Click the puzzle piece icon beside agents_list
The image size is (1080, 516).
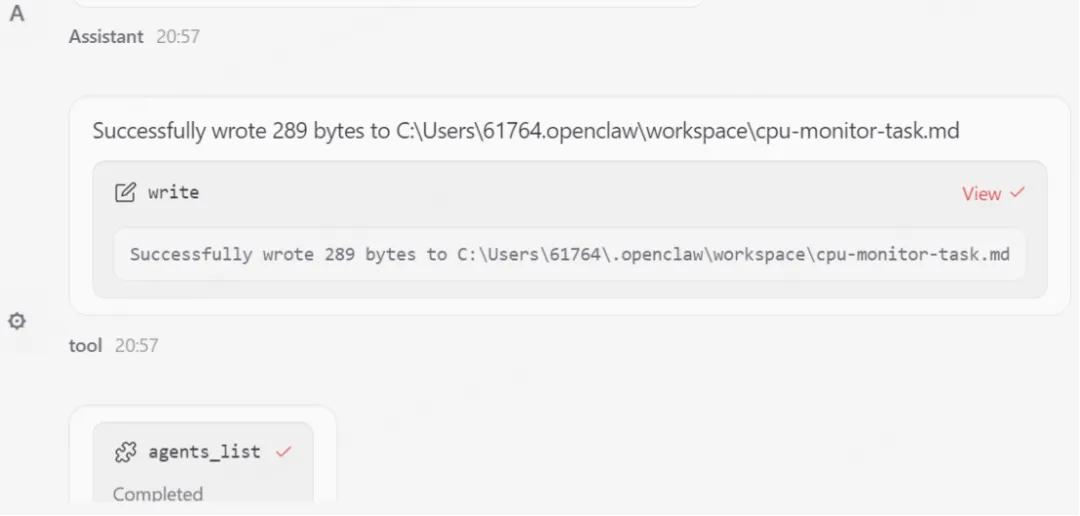click(x=125, y=452)
